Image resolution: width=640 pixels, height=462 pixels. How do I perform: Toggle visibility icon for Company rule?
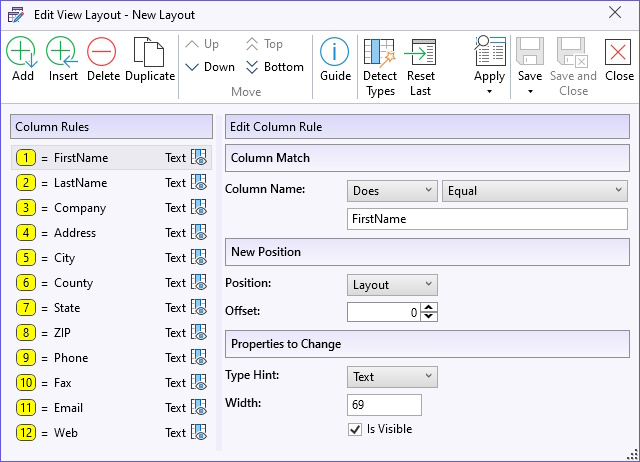click(199, 207)
